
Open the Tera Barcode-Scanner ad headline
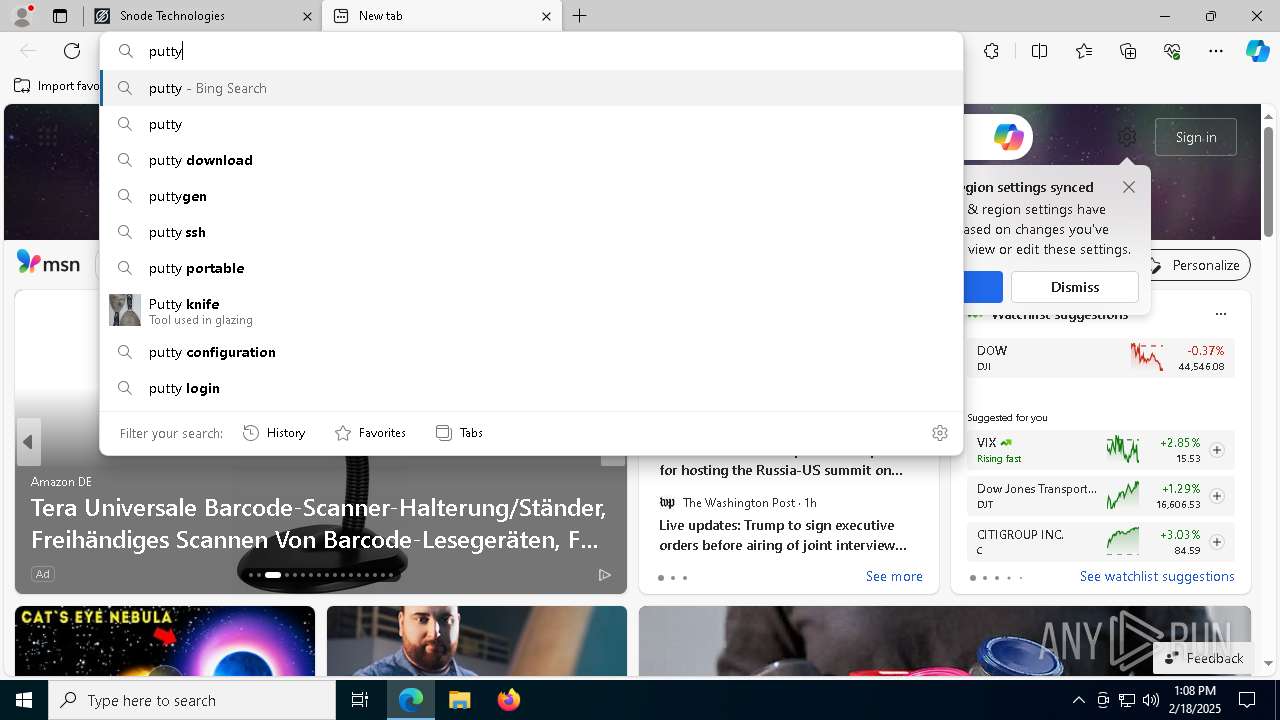319,524
